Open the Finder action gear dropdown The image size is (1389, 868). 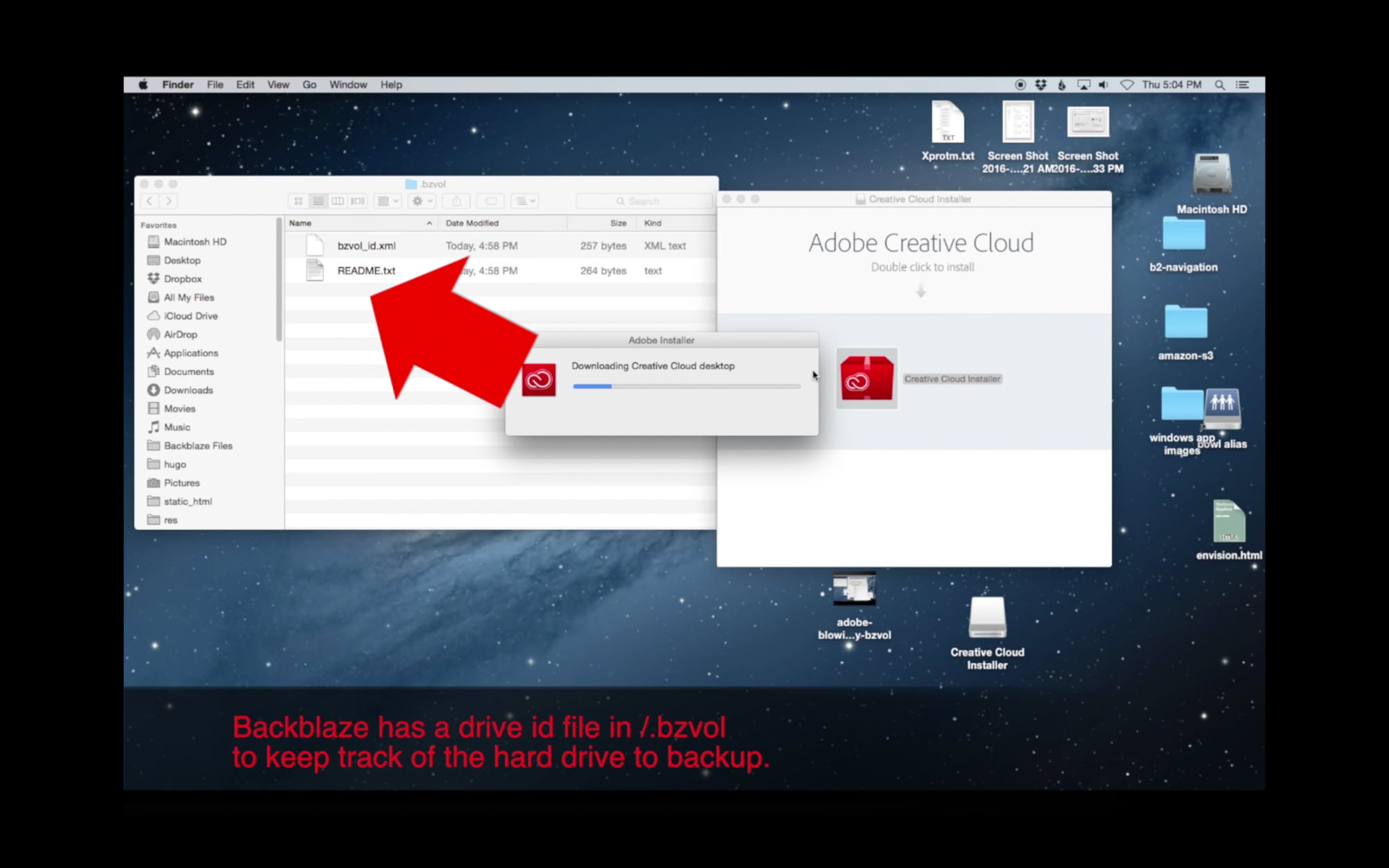click(x=422, y=201)
